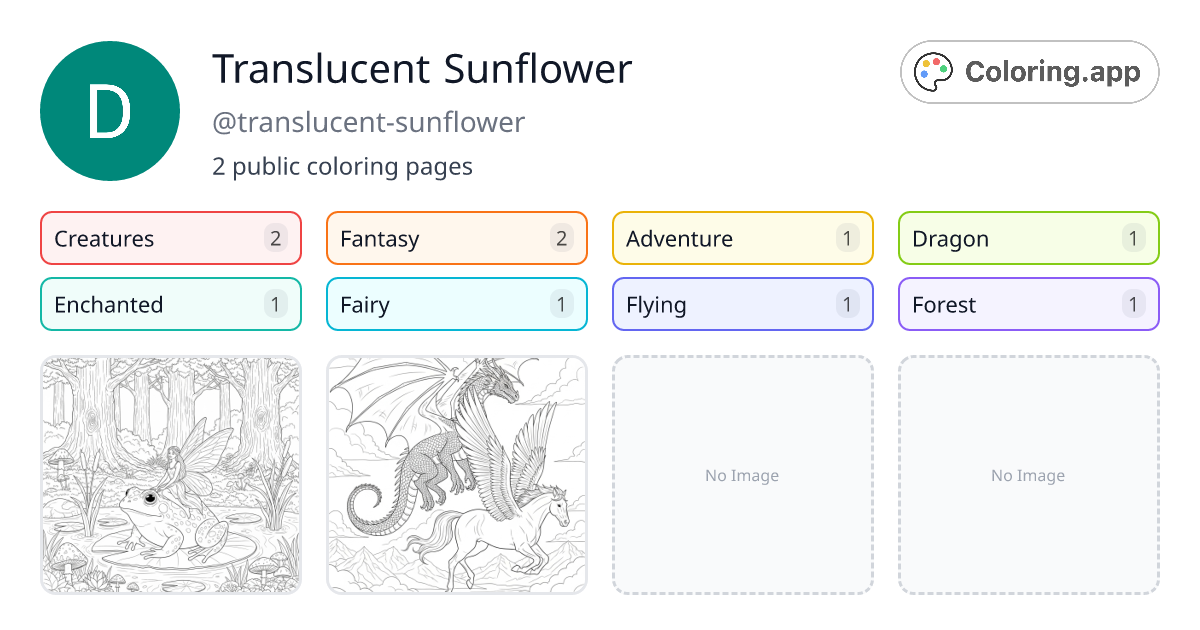Click the first No Image placeholder
The image size is (1200, 630).
tap(743, 475)
